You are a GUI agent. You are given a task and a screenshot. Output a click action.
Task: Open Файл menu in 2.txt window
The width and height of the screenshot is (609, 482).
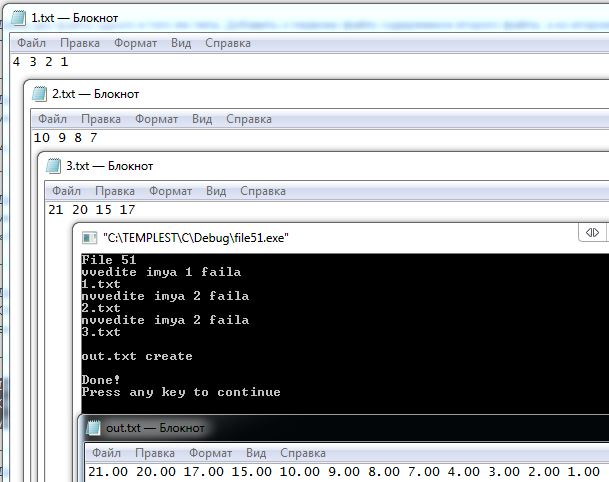point(52,119)
